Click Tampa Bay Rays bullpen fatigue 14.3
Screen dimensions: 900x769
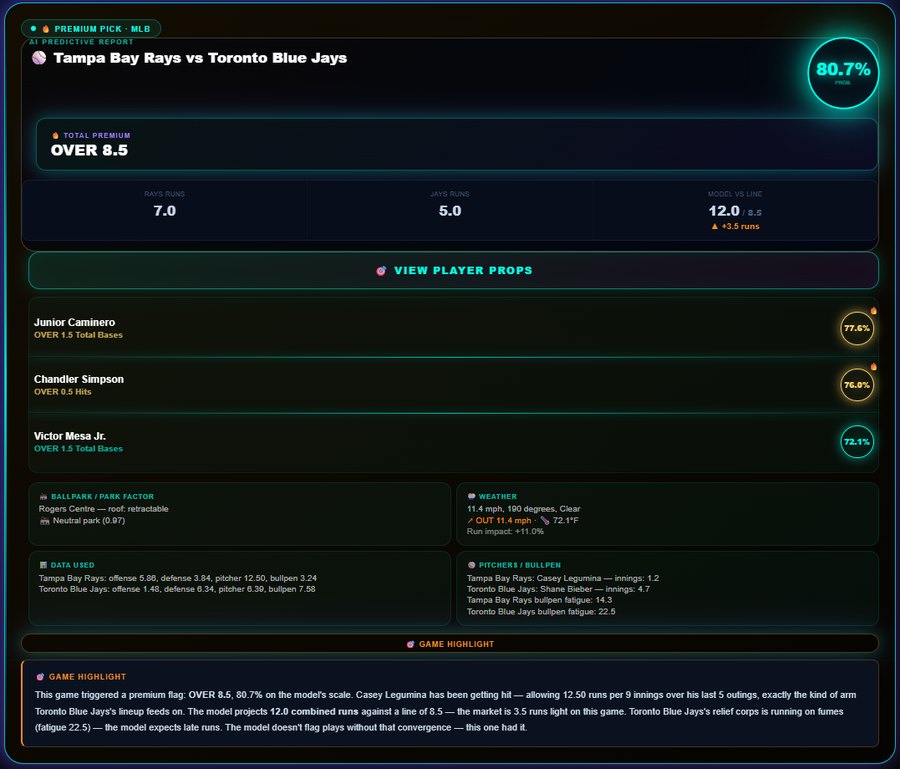click(x=539, y=600)
